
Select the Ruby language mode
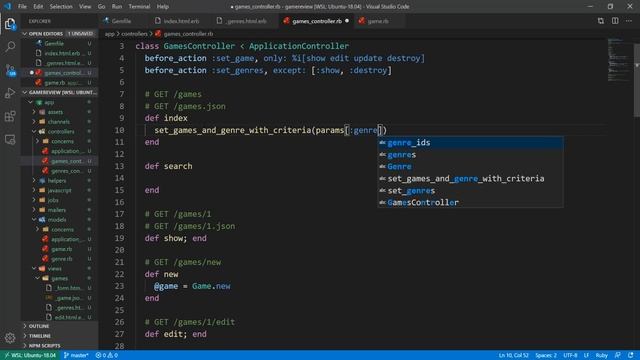602,355
